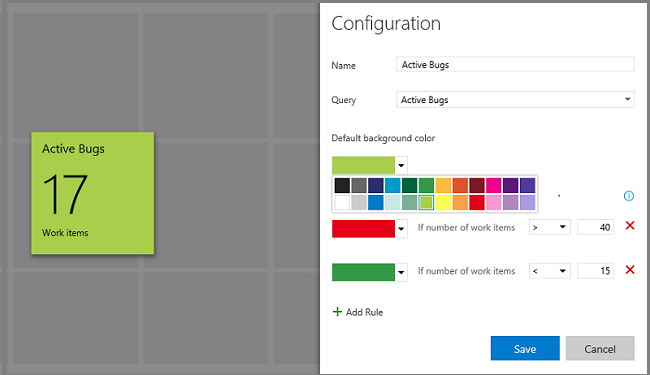Pick the medium green top-row swatch
Screen dimensions: 650x375
[426, 186]
